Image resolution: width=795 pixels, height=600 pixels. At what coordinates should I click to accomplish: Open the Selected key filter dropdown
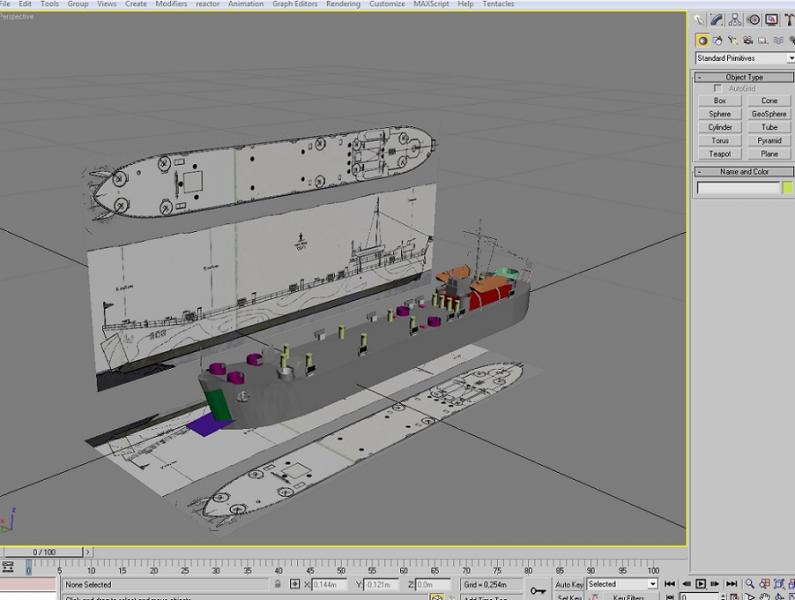pos(622,584)
